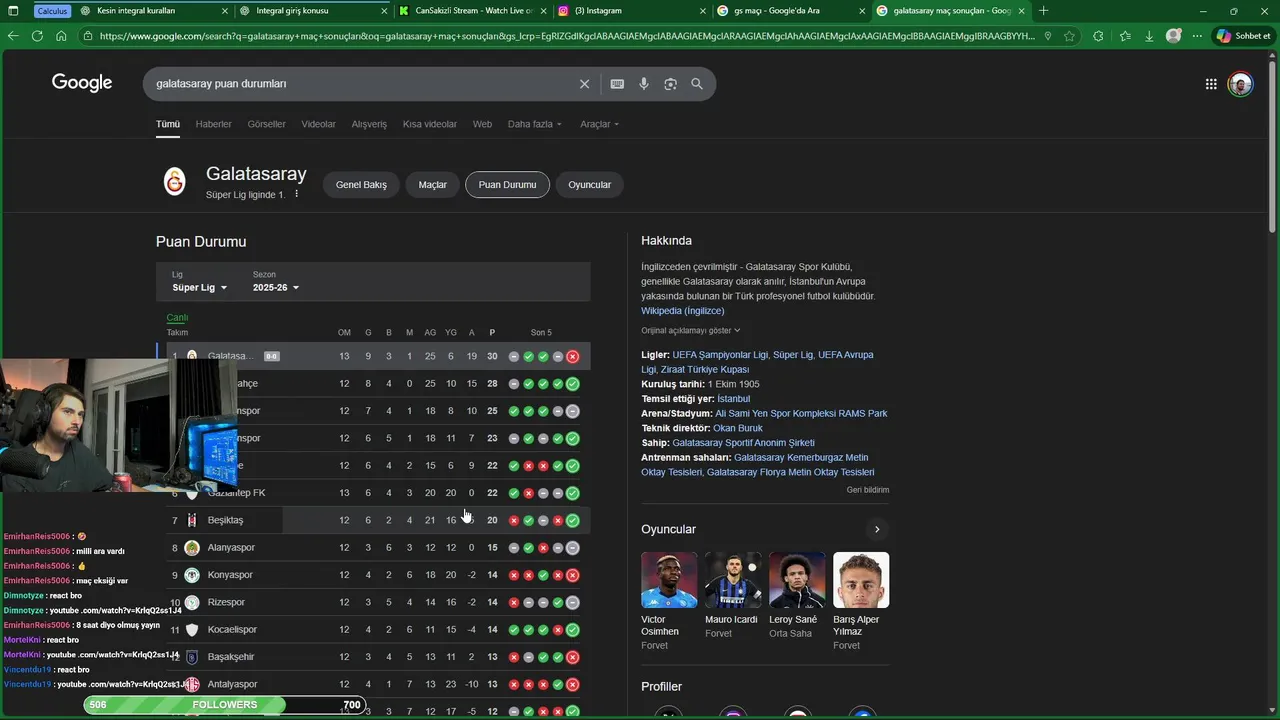Select the Maçlar chip

(433, 185)
